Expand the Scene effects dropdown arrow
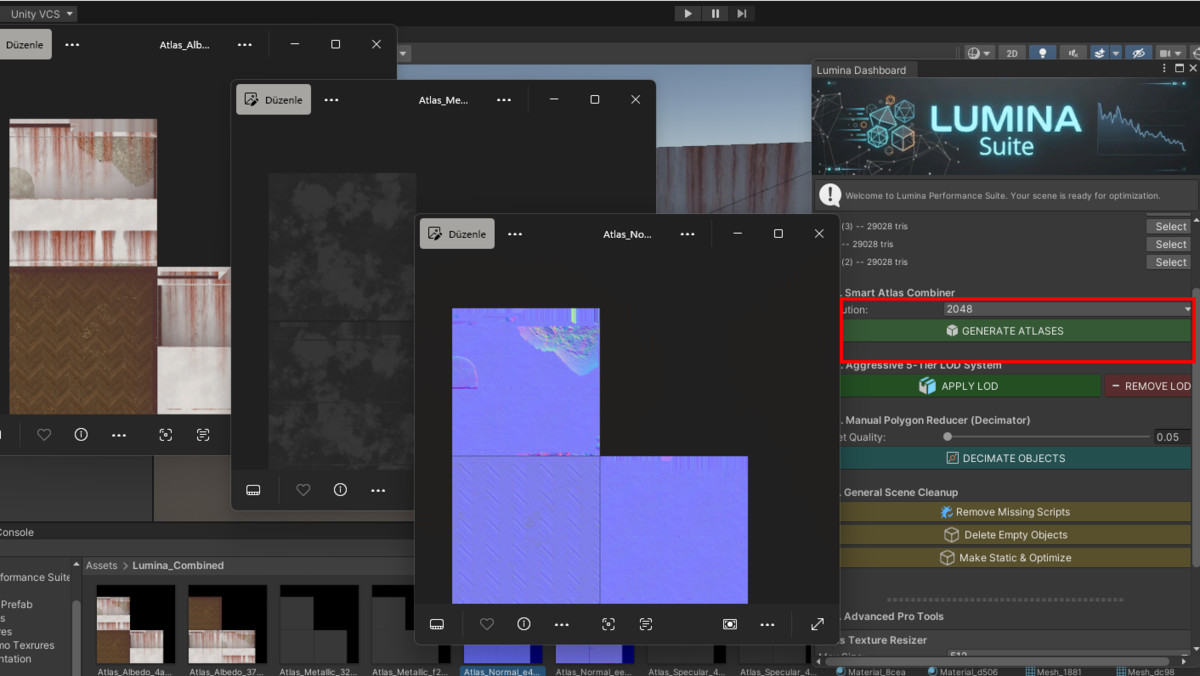 1115,53
